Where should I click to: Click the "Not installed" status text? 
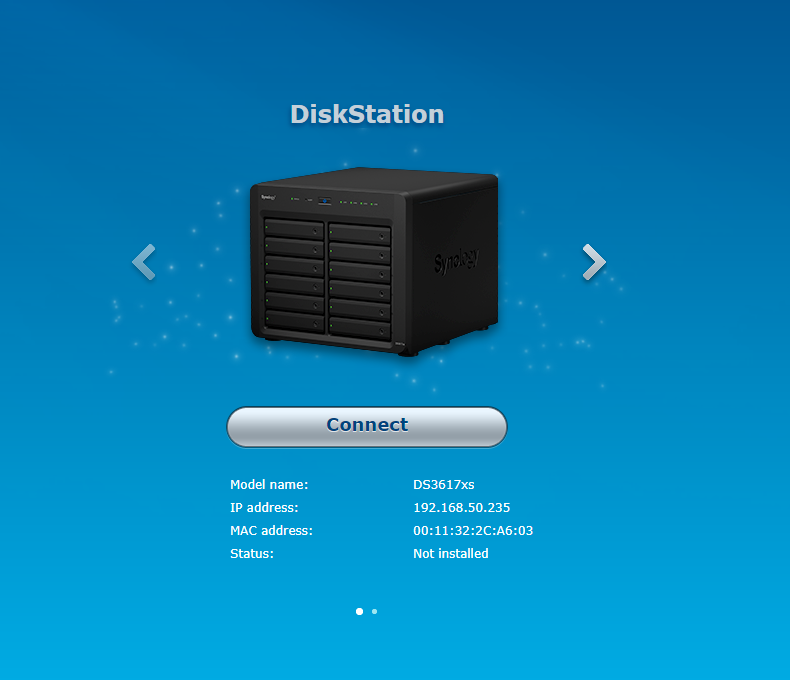tap(450, 554)
